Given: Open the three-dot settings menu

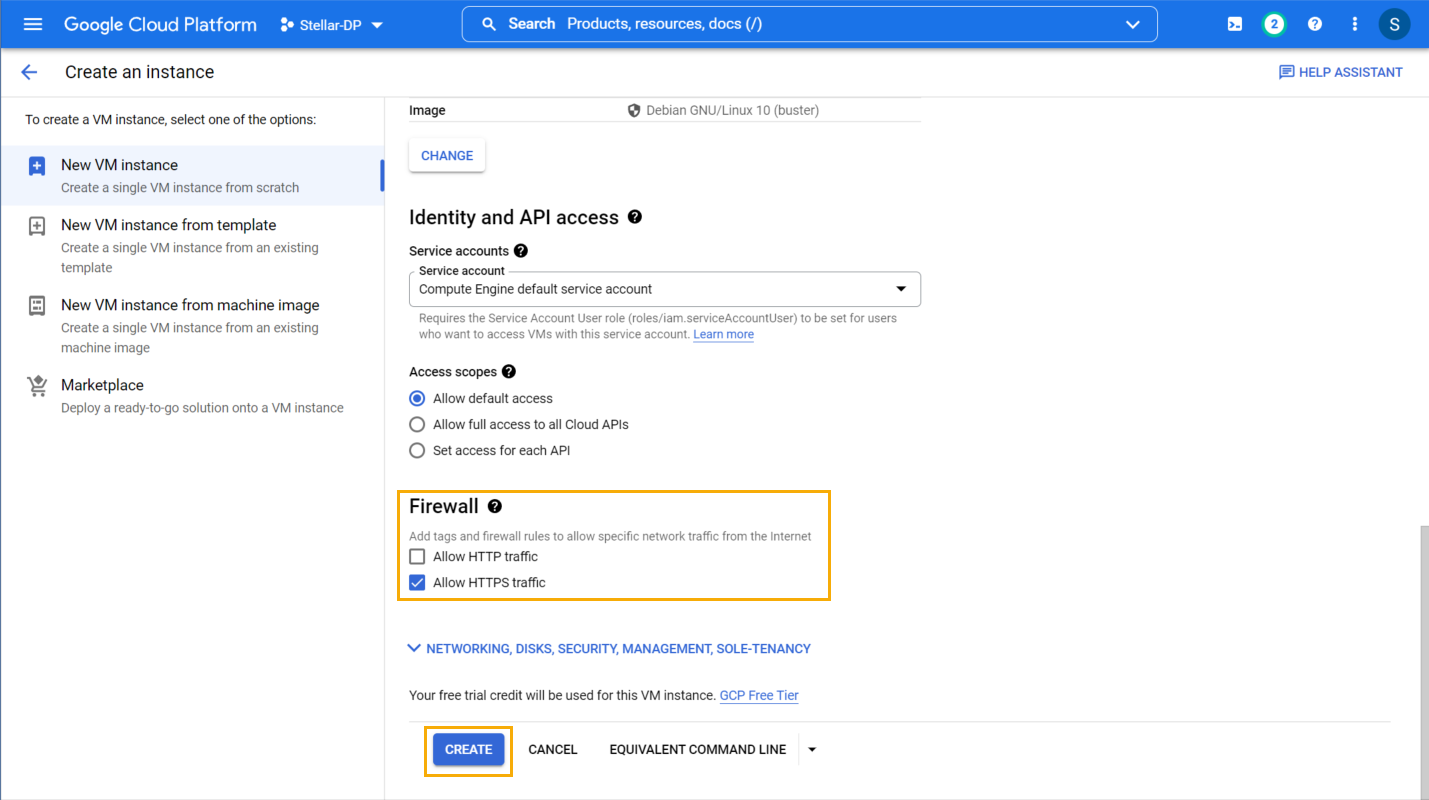Looking at the screenshot, I should 1355,24.
